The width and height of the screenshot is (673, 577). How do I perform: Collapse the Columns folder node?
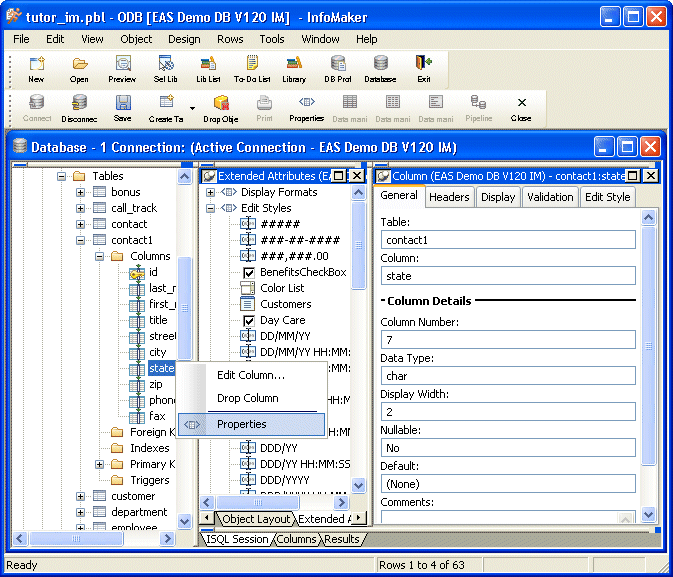click(x=99, y=256)
